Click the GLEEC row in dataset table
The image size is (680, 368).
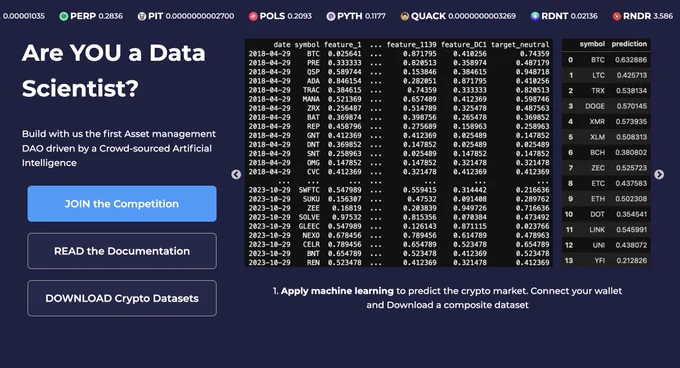399,226
